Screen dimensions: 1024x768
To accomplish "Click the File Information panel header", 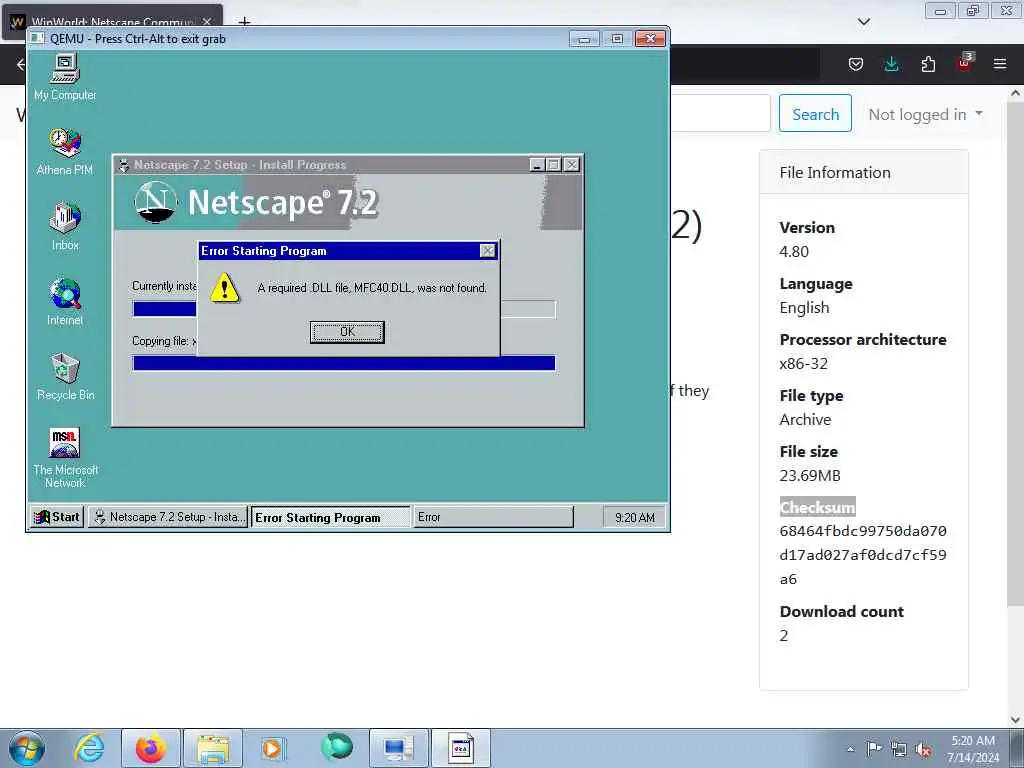I will [863, 172].
